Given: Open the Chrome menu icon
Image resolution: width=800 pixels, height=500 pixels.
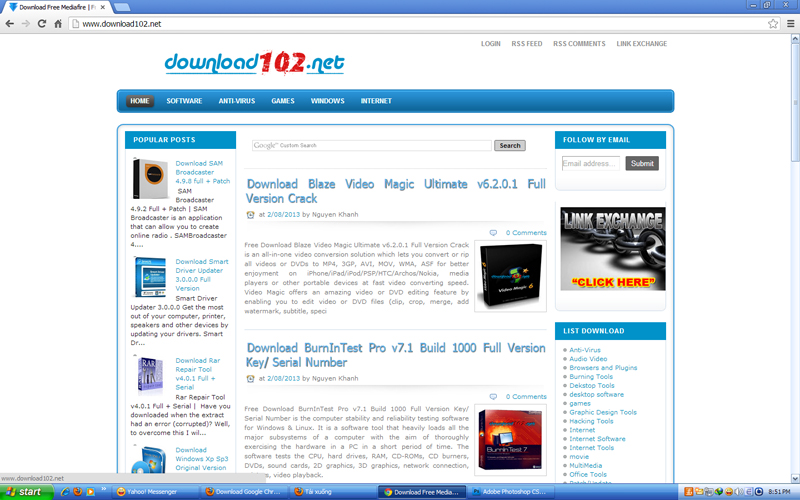Looking at the screenshot, I should click(x=790, y=23).
